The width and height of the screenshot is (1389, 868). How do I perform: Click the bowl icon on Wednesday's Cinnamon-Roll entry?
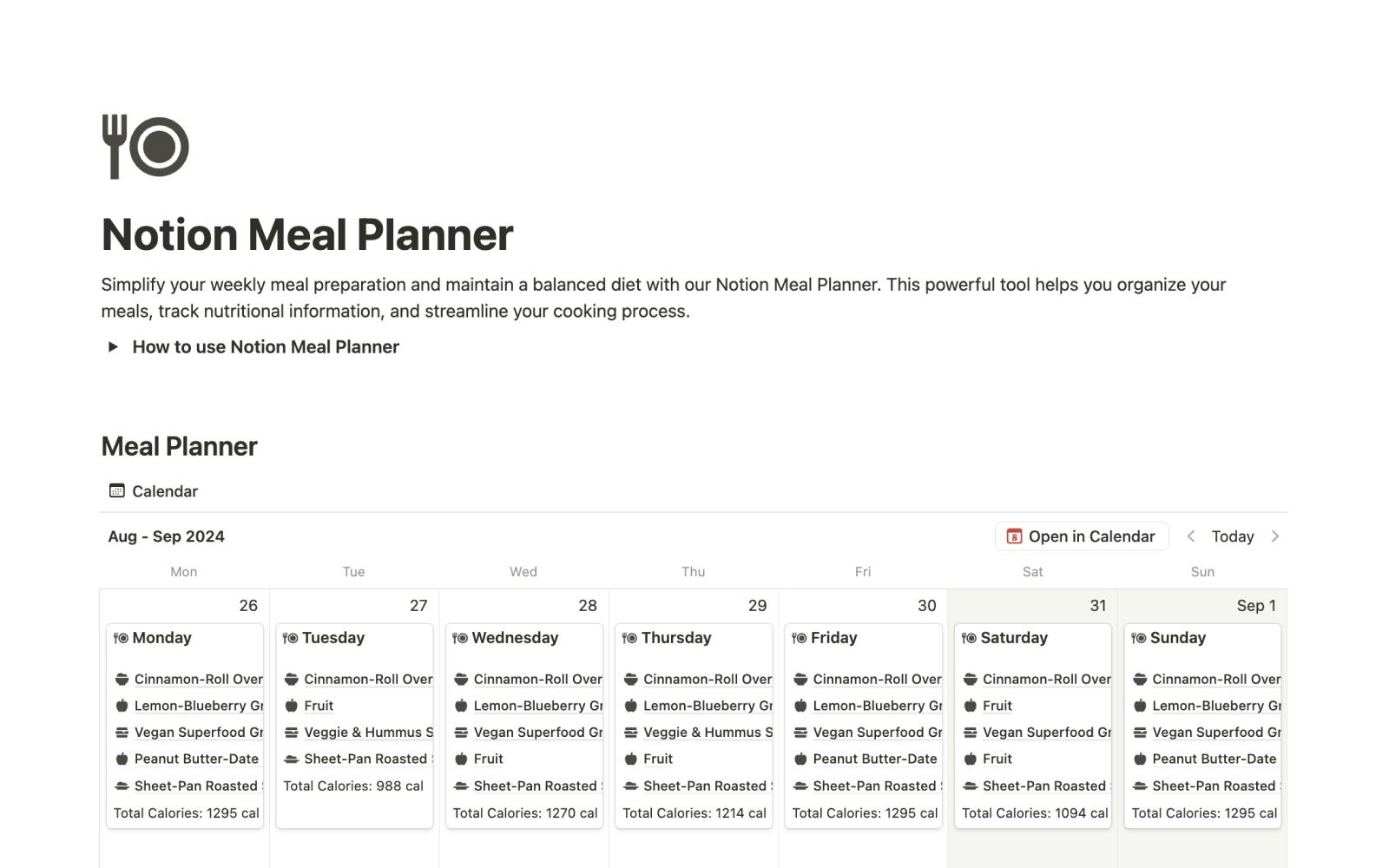click(x=461, y=679)
